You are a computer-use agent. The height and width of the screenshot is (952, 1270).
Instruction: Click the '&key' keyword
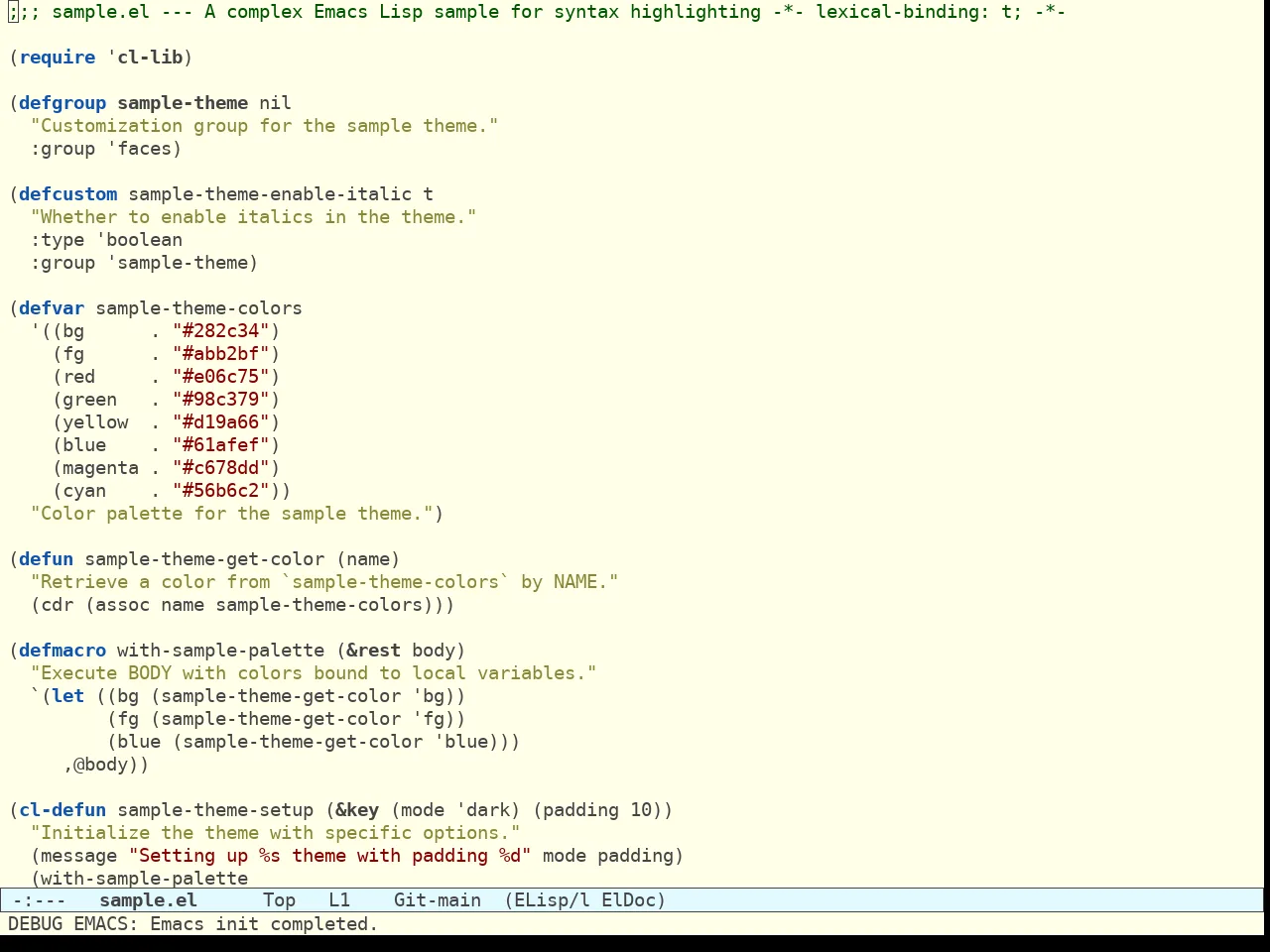[357, 810]
